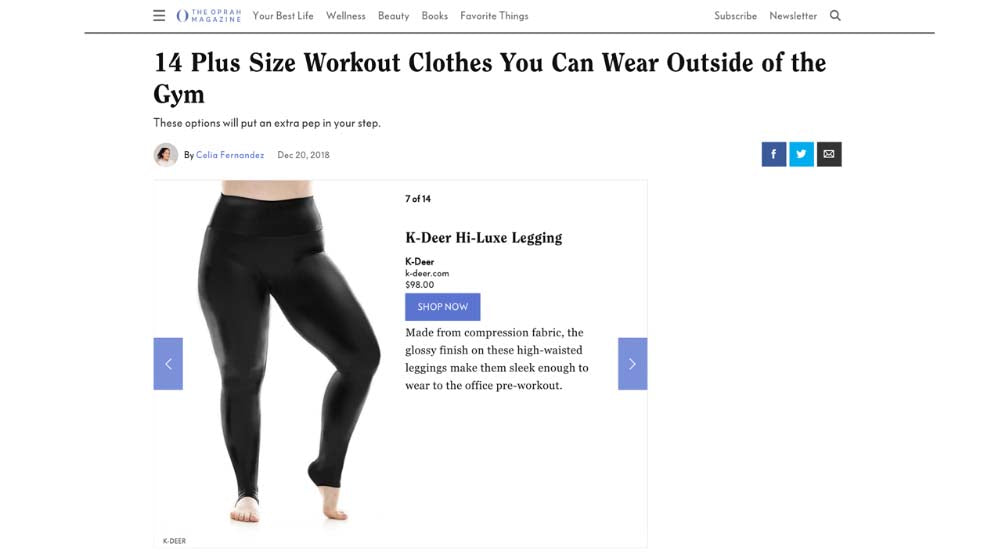Viewport: 1000px width, 560px height.
Task: Click author avatar photo
Action: coord(166,155)
